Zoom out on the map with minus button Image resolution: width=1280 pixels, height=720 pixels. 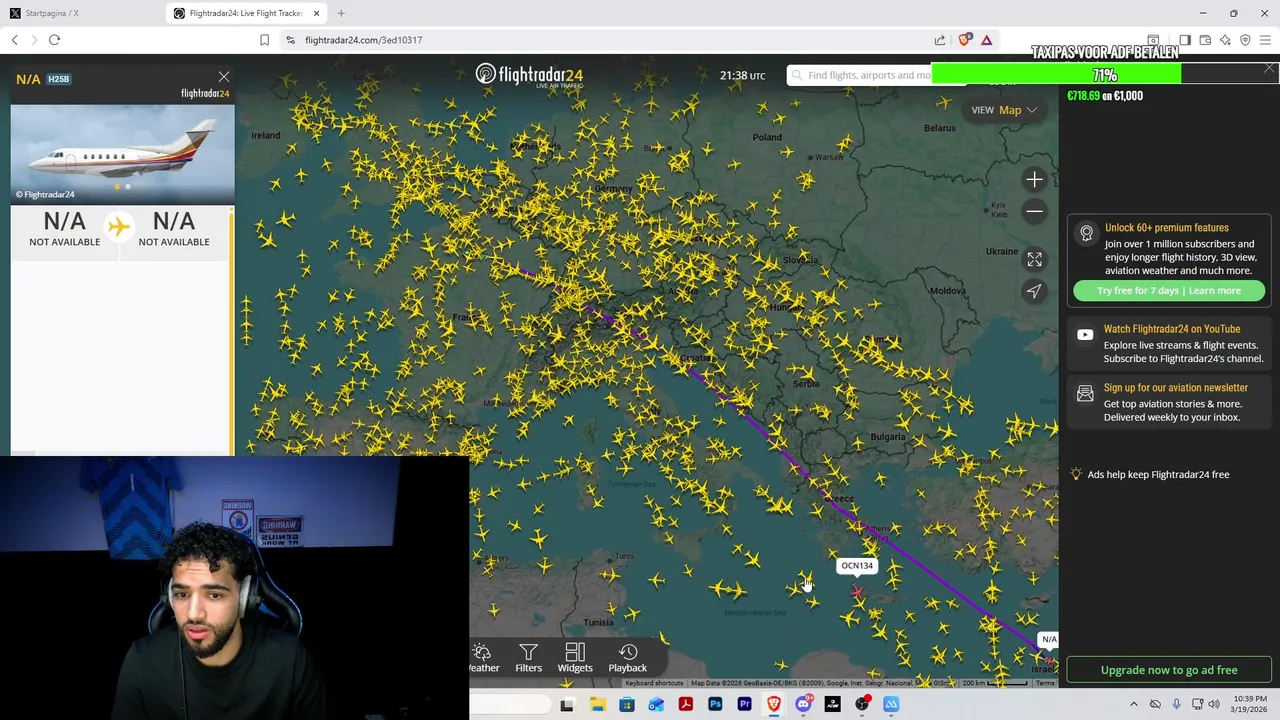(x=1035, y=211)
